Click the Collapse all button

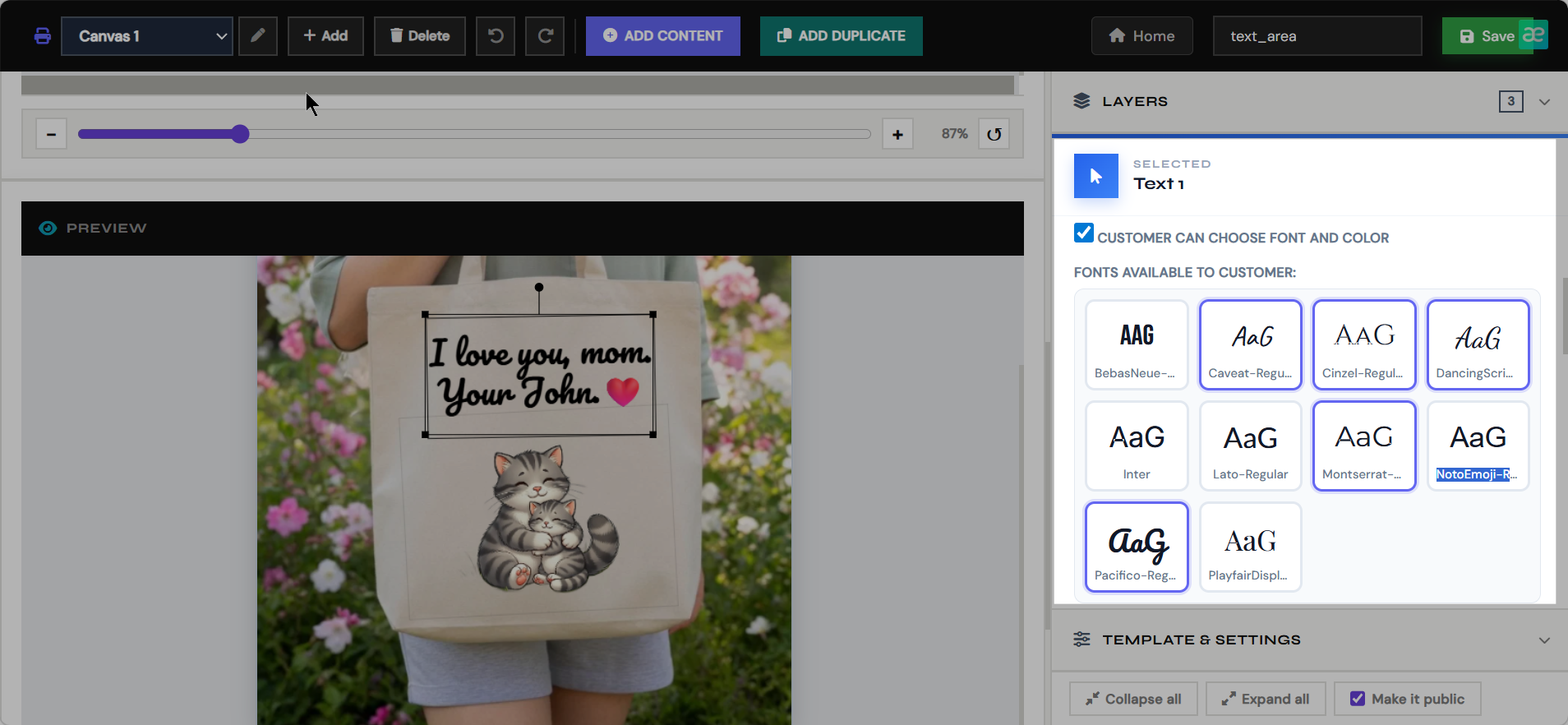coord(1133,699)
